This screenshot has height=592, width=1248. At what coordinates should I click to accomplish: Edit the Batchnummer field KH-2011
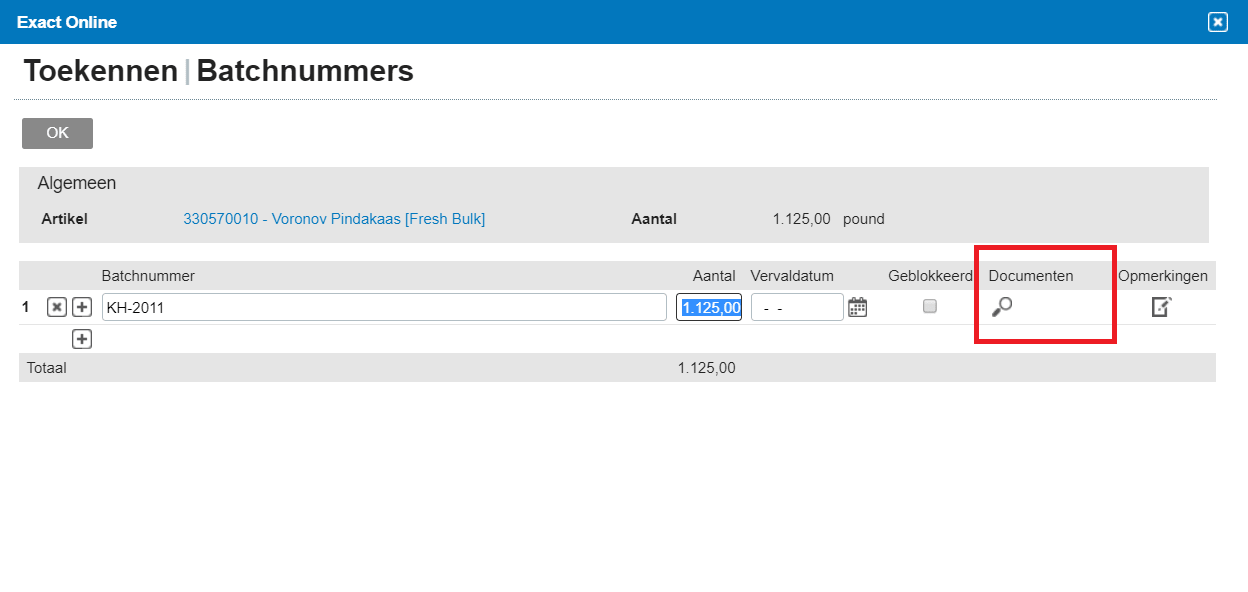[384, 307]
